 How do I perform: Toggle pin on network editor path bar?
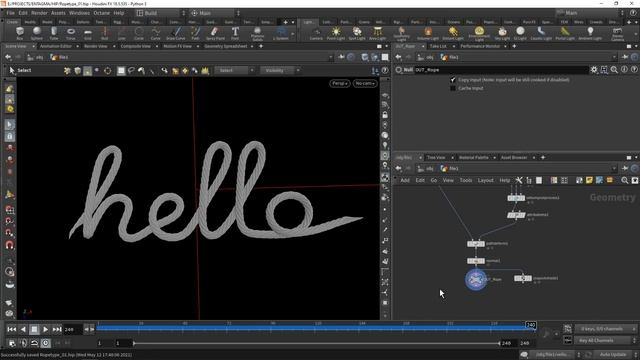(625, 168)
